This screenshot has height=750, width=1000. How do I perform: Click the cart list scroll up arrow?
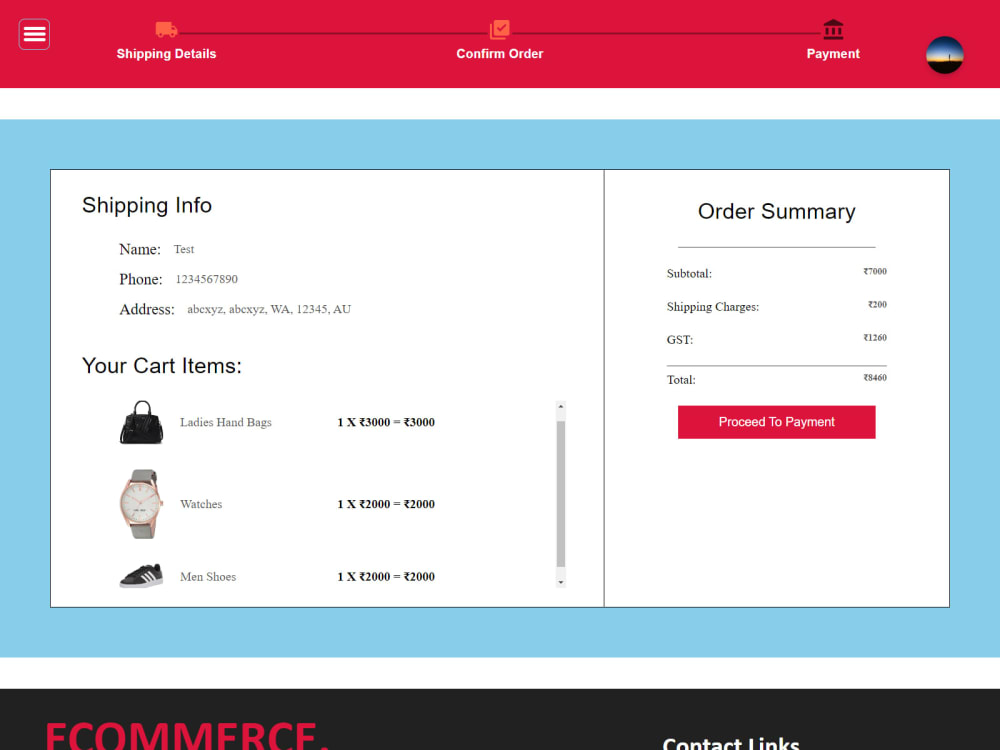[x=561, y=407]
